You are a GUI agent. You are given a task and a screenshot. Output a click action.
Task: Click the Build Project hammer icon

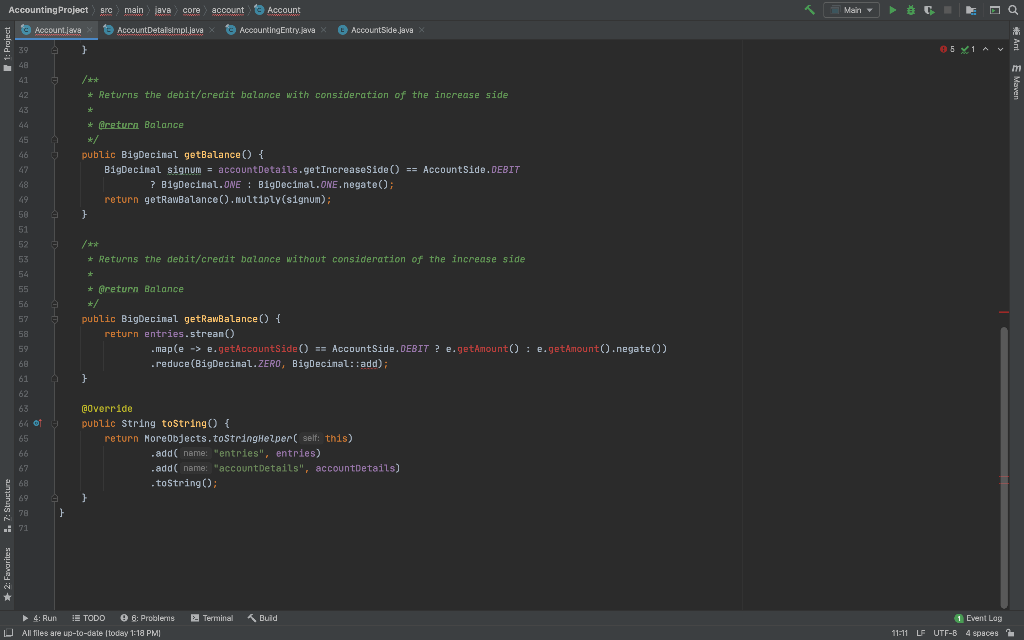click(809, 10)
